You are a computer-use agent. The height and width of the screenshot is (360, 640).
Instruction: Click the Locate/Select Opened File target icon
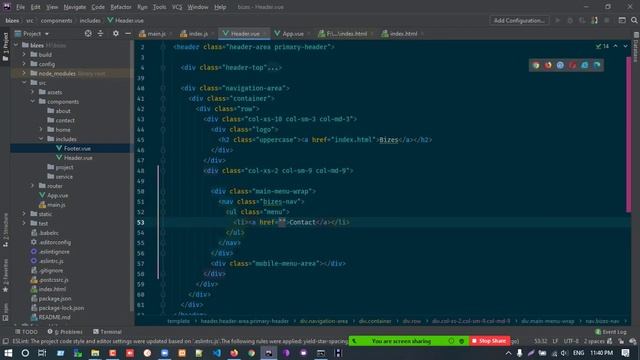88,33
